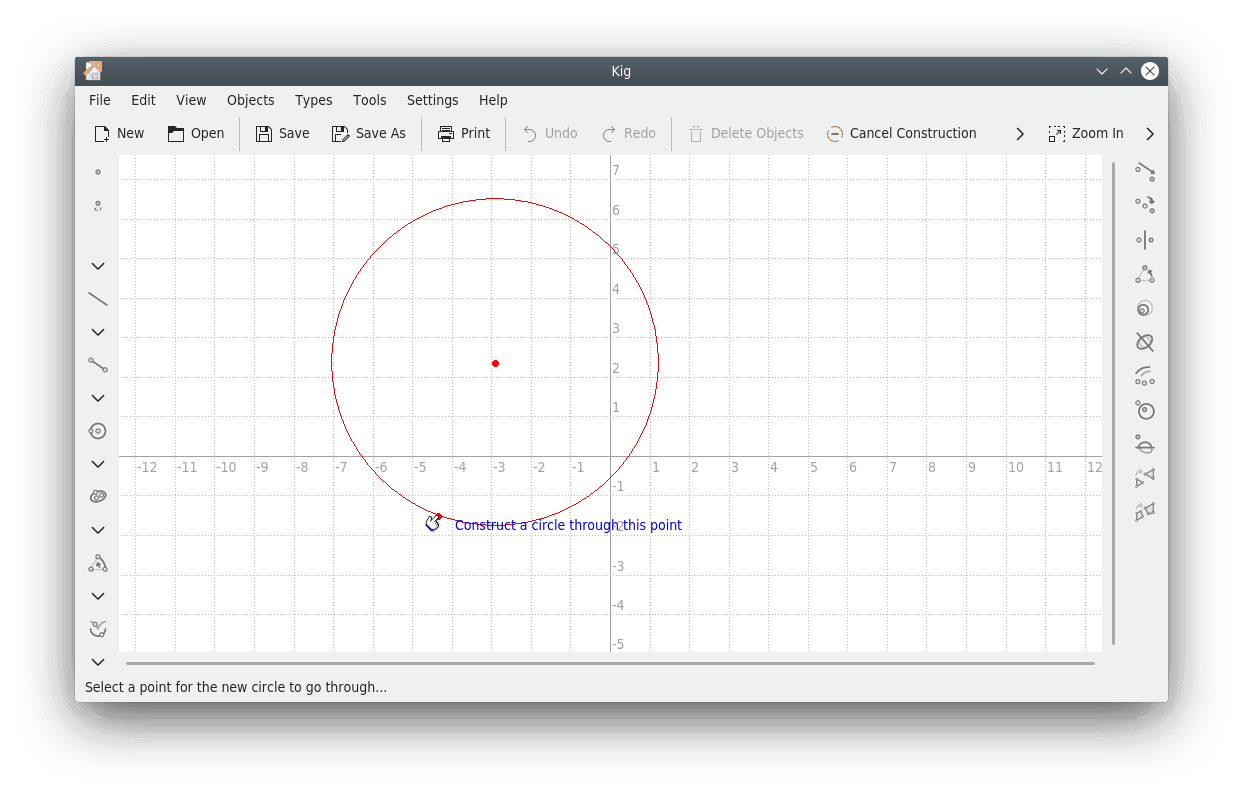Click the Zoom In button
Viewport: 1243px width, 795px height.
pyautogui.click(x=1086, y=134)
